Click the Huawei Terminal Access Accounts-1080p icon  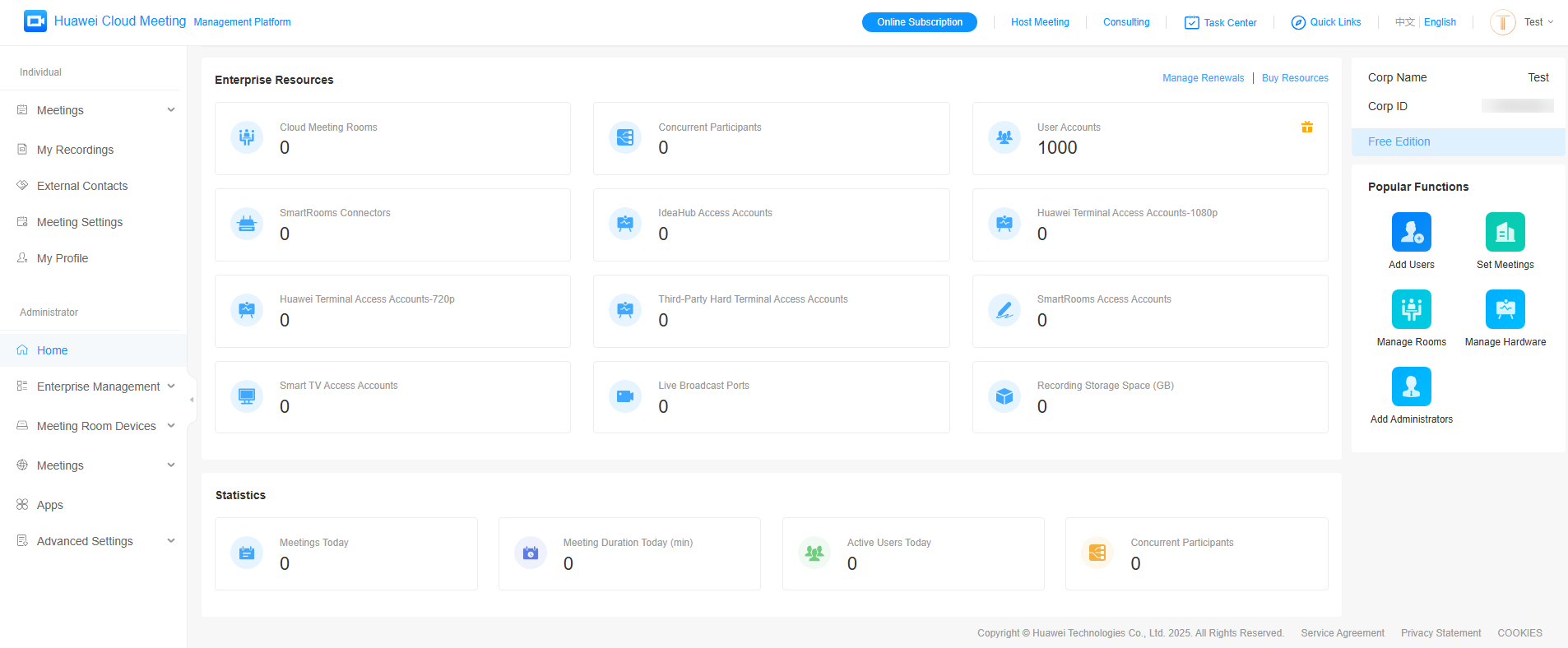[1004, 224]
